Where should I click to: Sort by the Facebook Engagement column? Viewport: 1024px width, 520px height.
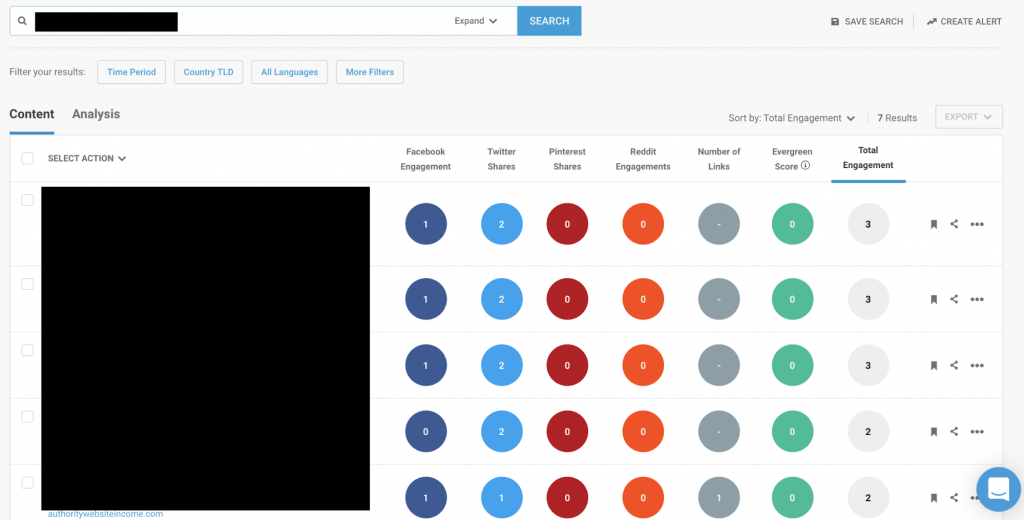click(426, 159)
